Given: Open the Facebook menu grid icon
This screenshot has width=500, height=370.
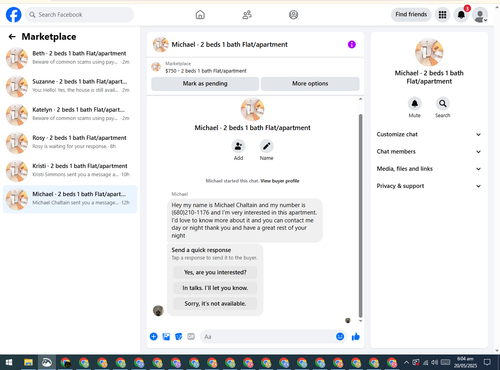Looking at the screenshot, I should click(x=442, y=15).
